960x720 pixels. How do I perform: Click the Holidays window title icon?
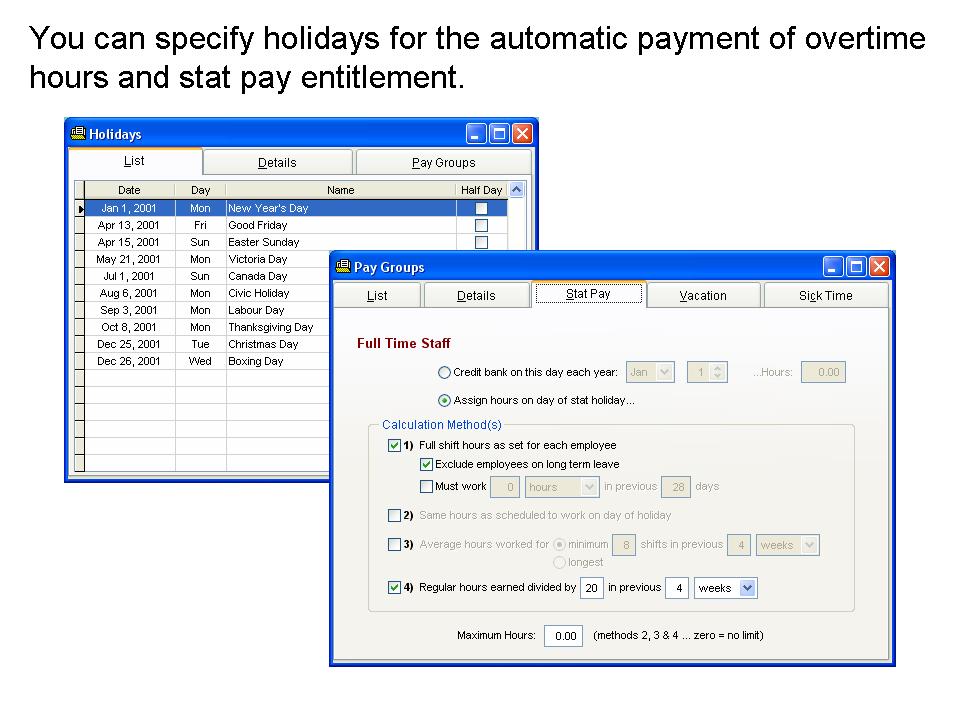coord(77,134)
